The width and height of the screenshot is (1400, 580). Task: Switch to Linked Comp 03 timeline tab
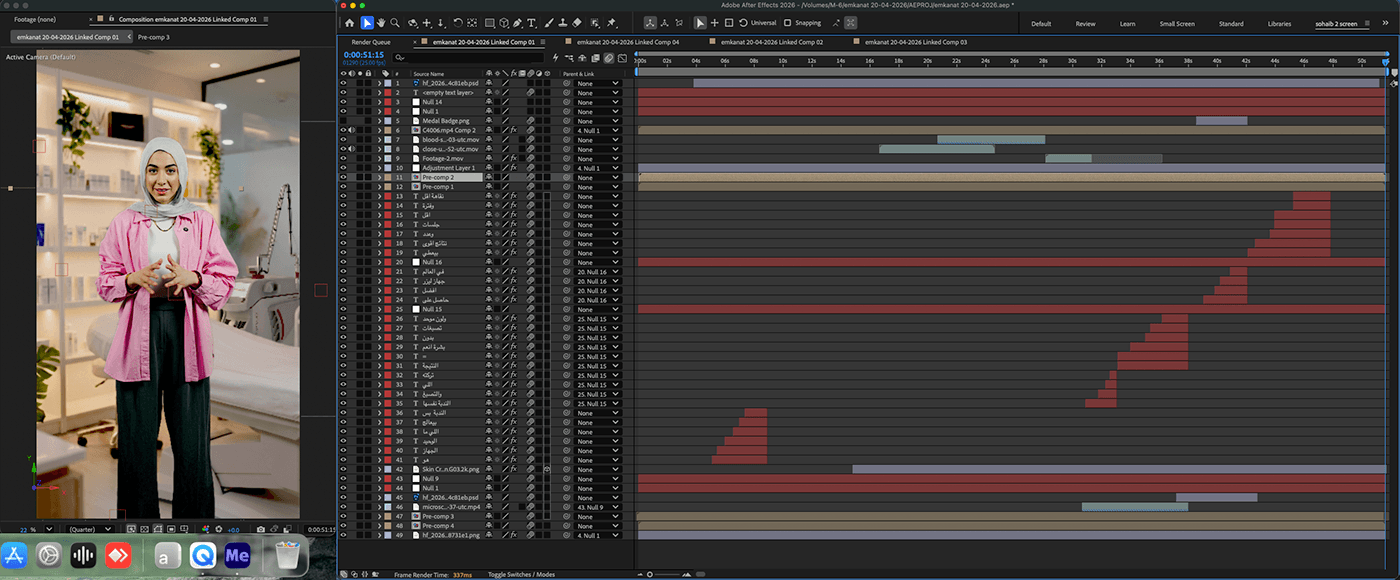click(x=916, y=42)
